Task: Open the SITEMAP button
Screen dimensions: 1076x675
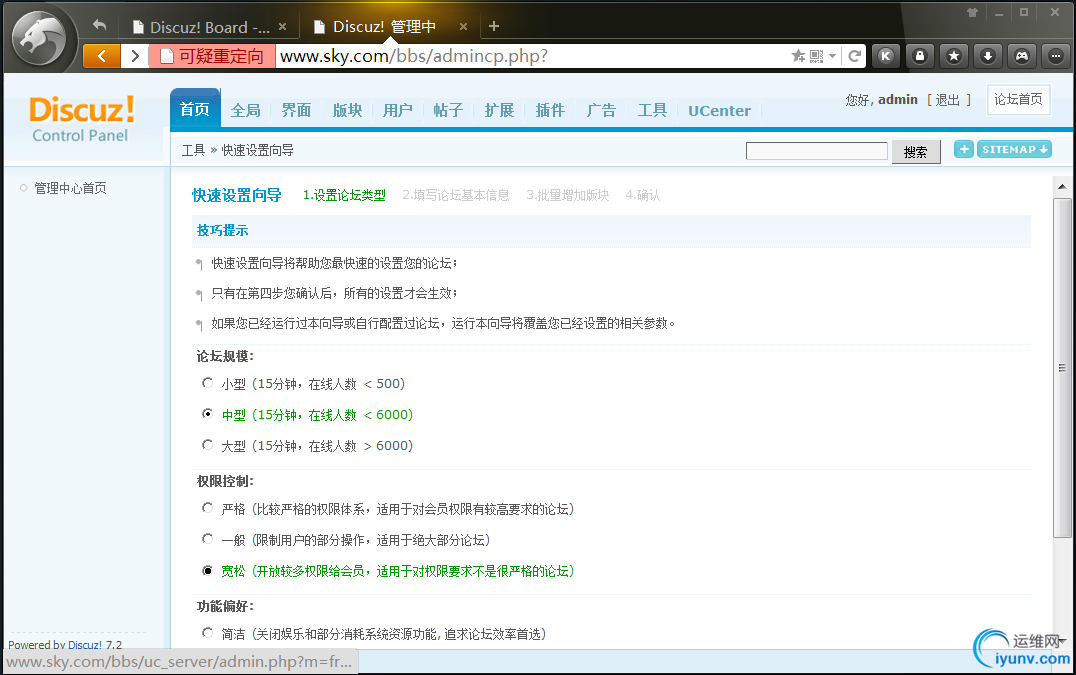Action: [x=1014, y=149]
